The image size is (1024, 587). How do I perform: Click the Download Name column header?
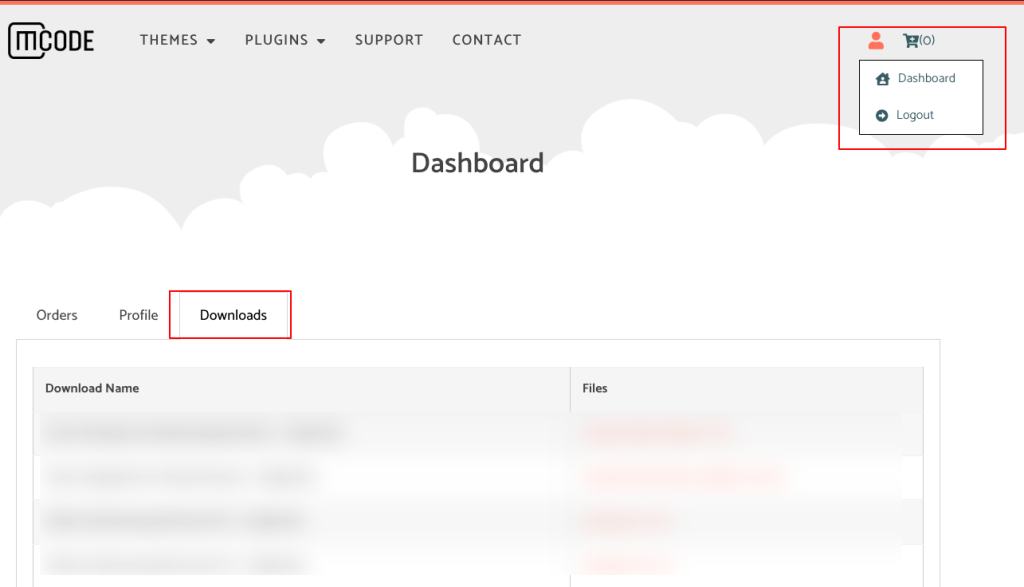point(92,388)
